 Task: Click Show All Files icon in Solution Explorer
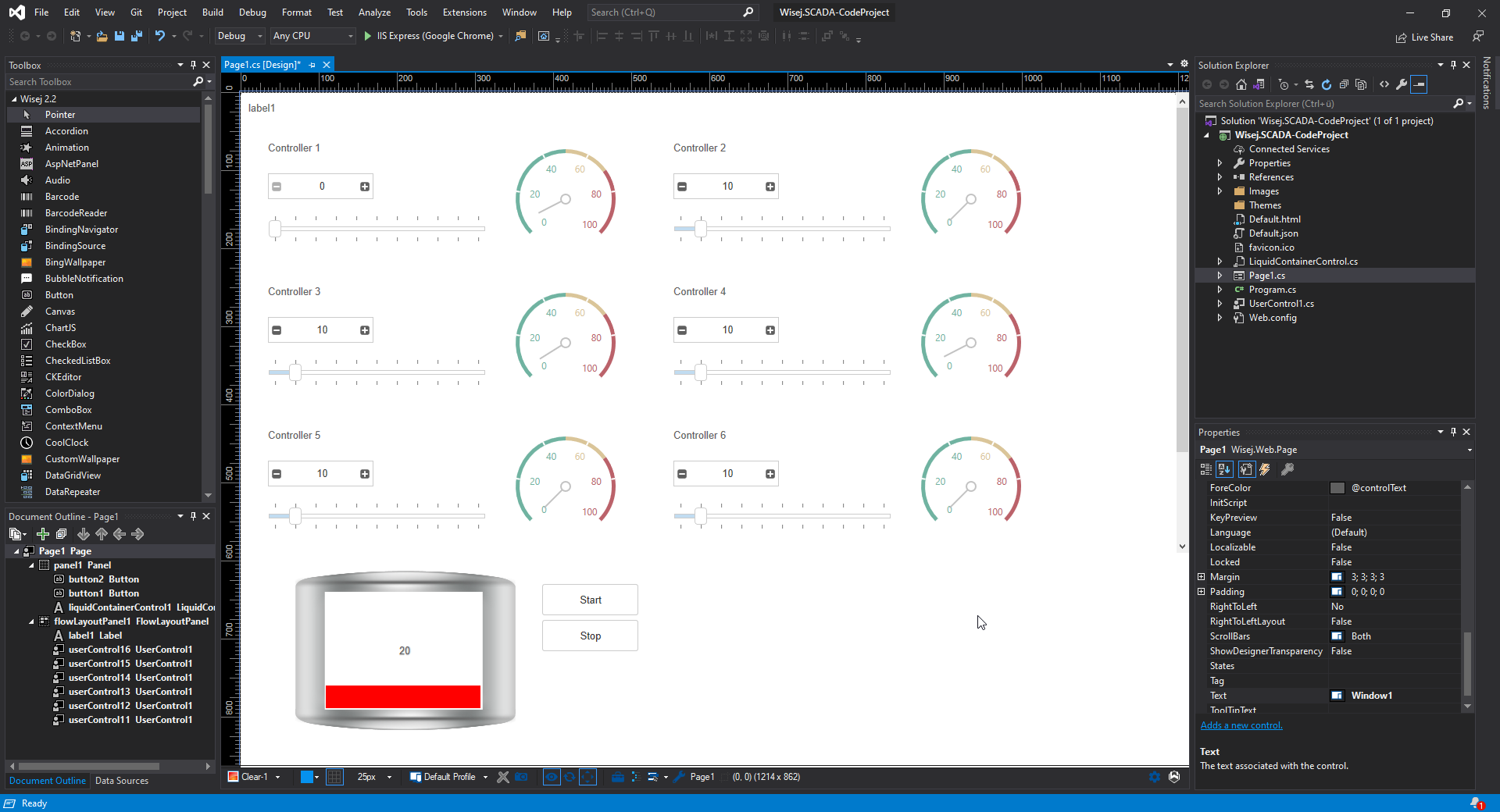click(x=1361, y=84)
